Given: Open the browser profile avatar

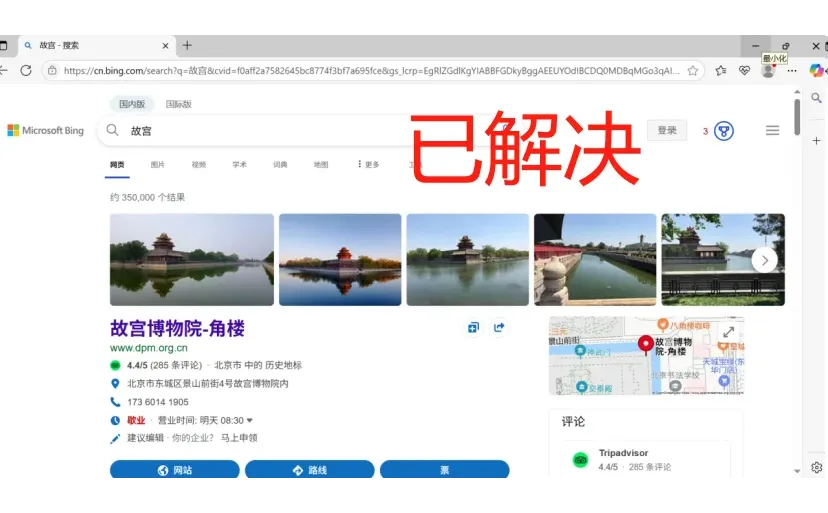Looking at the screenshot, I should (768, 71).
